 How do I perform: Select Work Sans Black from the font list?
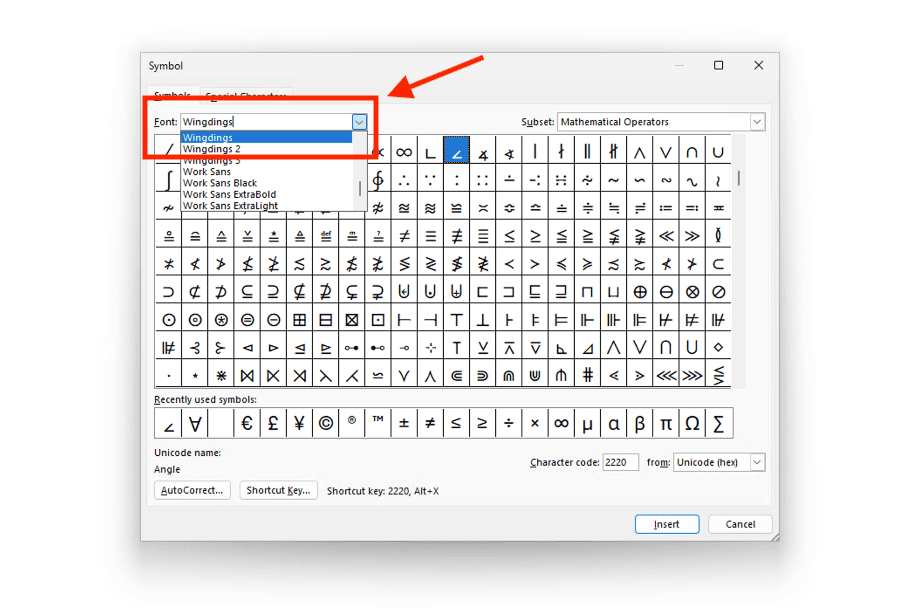point(266,183)
